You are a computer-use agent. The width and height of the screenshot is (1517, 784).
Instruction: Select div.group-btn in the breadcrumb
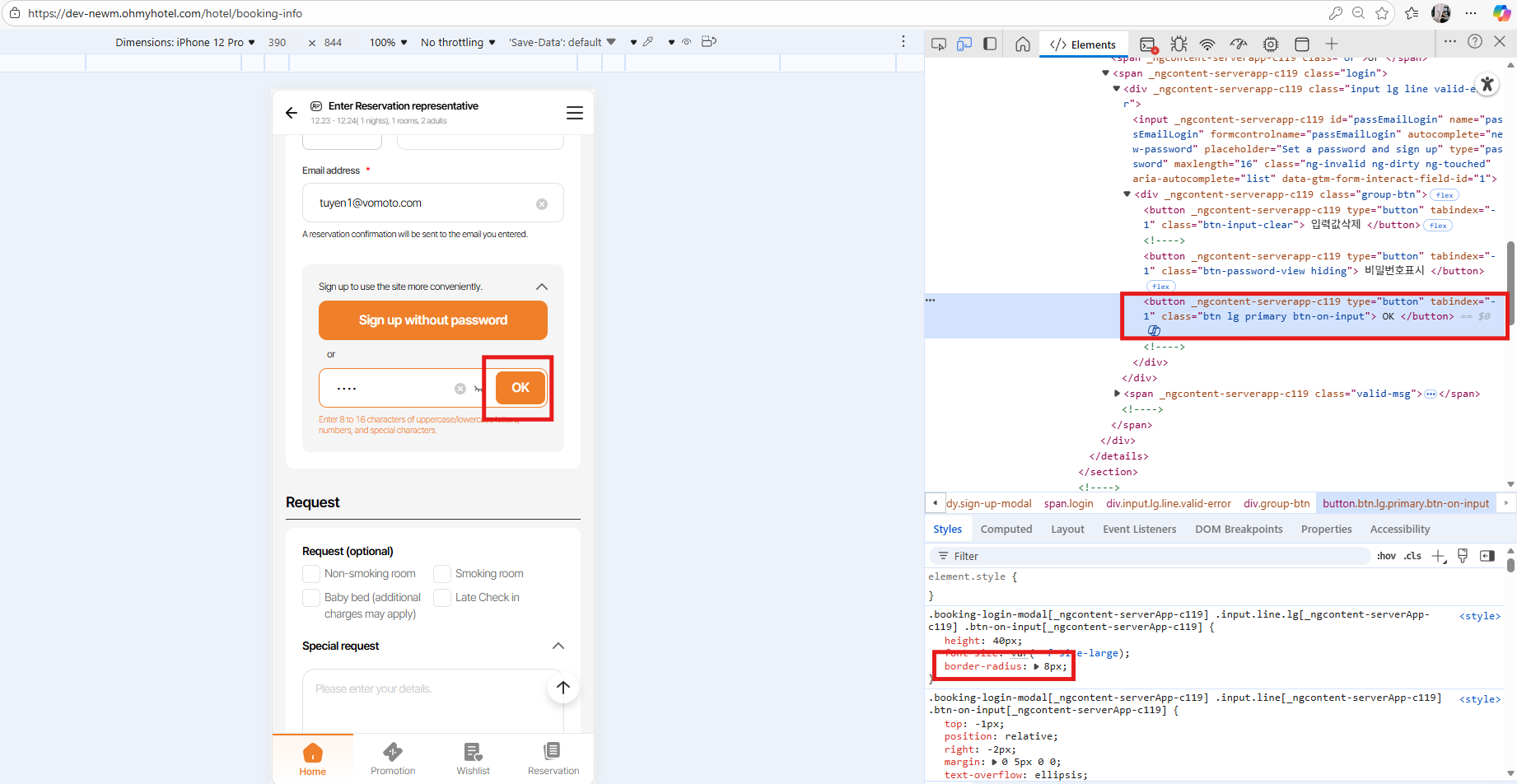pyautogui.click(x=1277, y=504)
